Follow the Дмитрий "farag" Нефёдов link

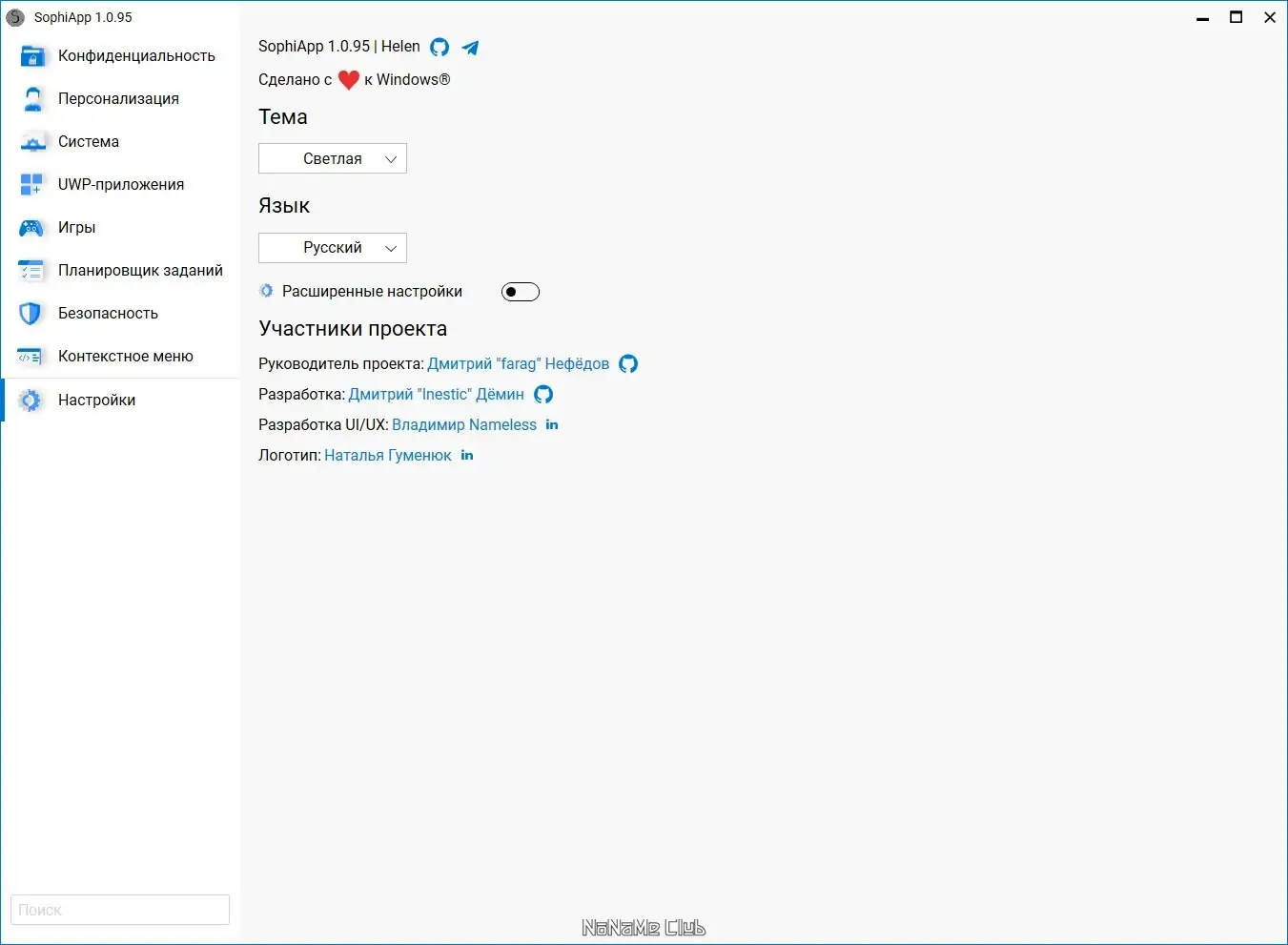point(519,364)
